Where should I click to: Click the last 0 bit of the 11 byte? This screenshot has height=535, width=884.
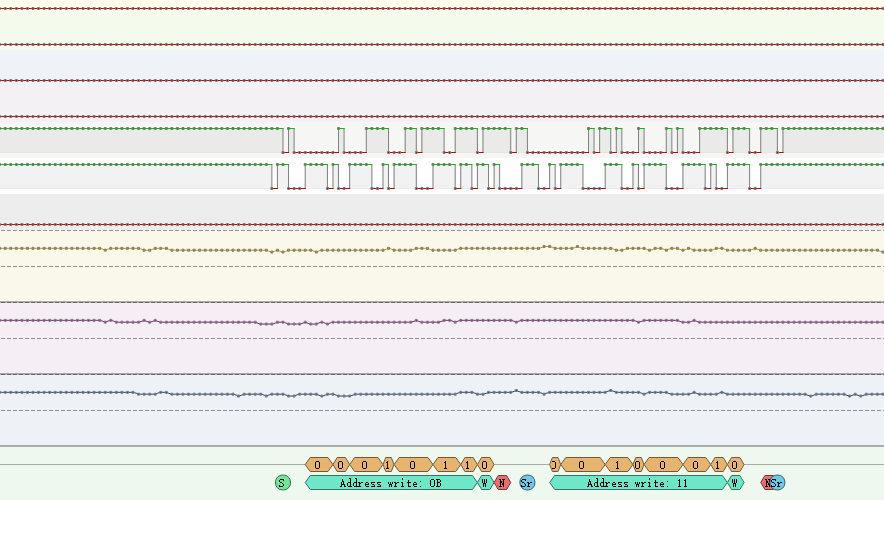coord(735,465)
